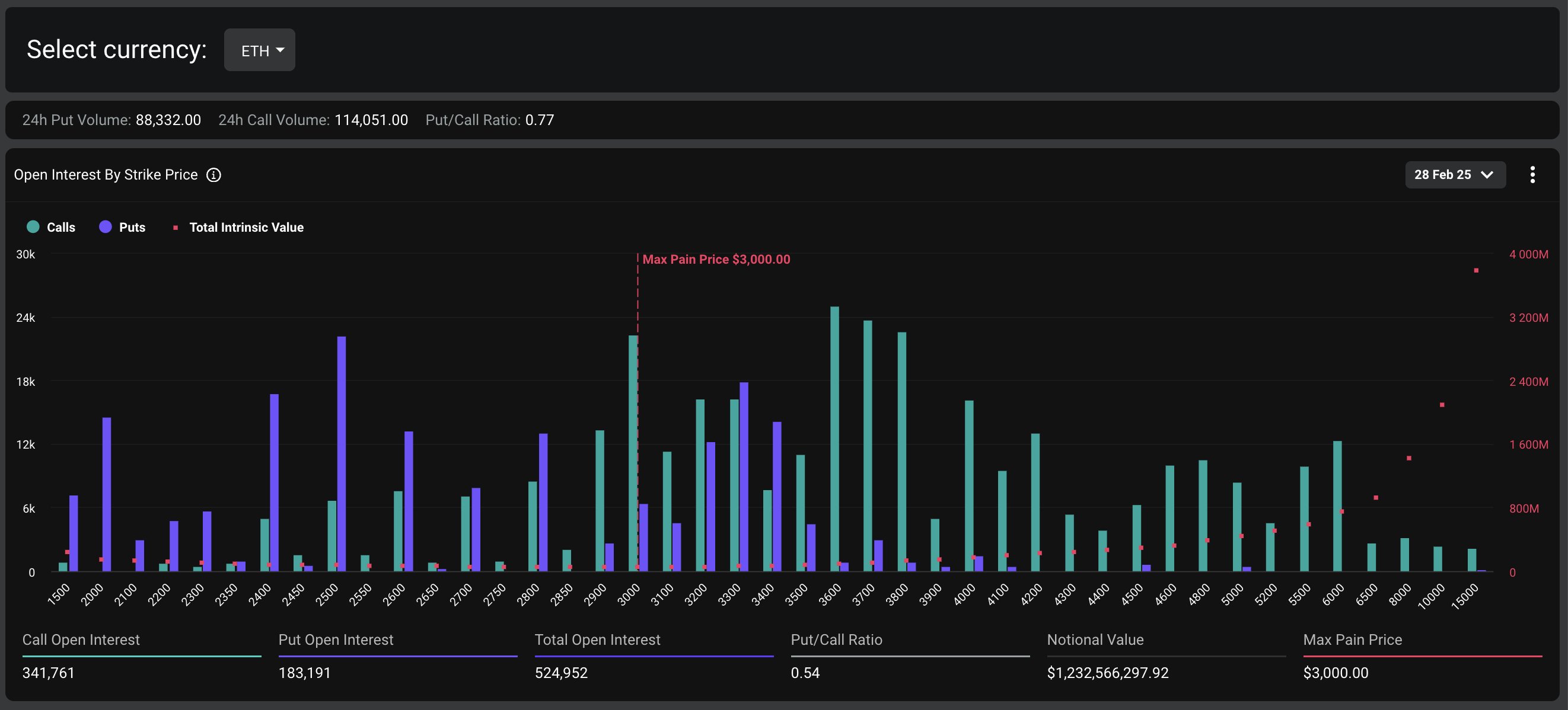1568x710 pixels.
Task: Open the three-dot chart options menu
Action: coord(1532,175)
